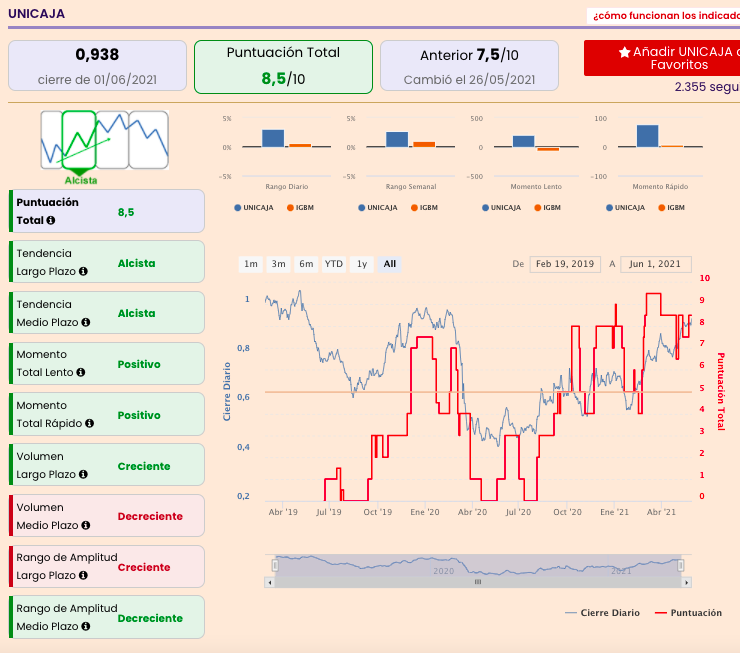Click the UNICAJA page heading
740x653 pixels.
36,14
